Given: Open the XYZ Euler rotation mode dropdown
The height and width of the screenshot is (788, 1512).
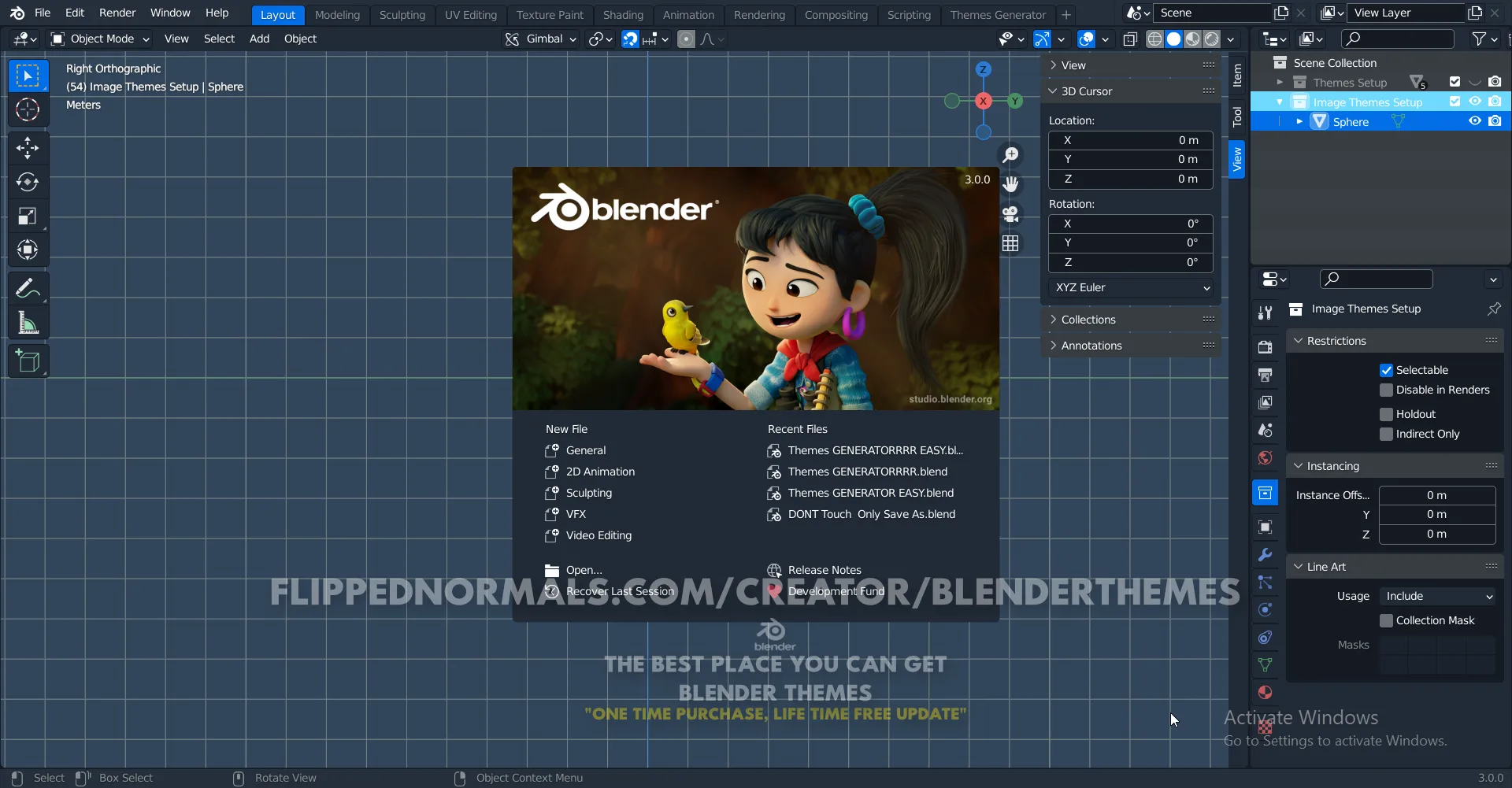Looking at the screenshot, I should 1131,288.
